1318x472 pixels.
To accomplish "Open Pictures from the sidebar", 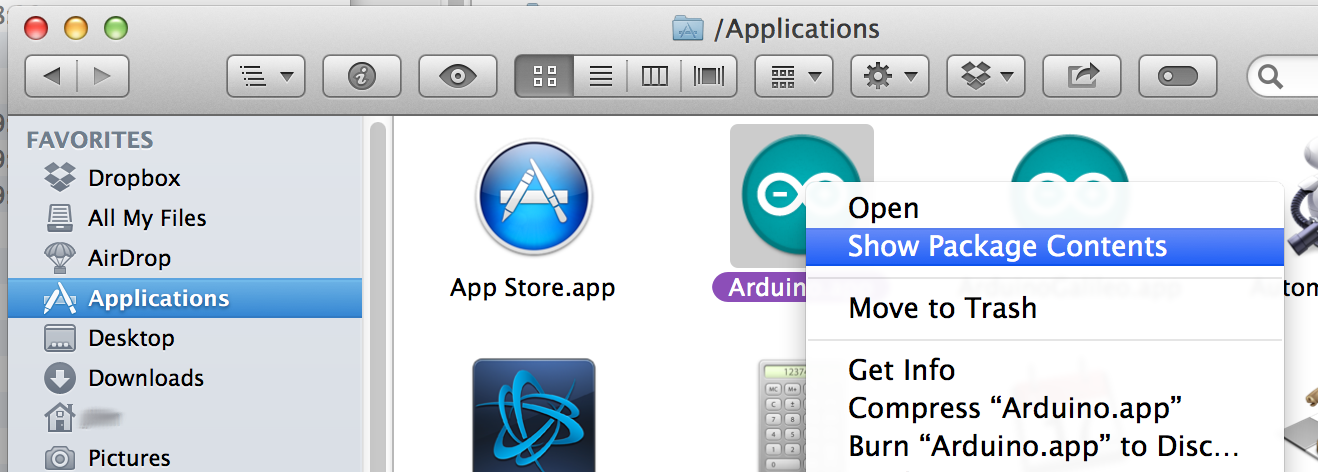I will (184, 458).
